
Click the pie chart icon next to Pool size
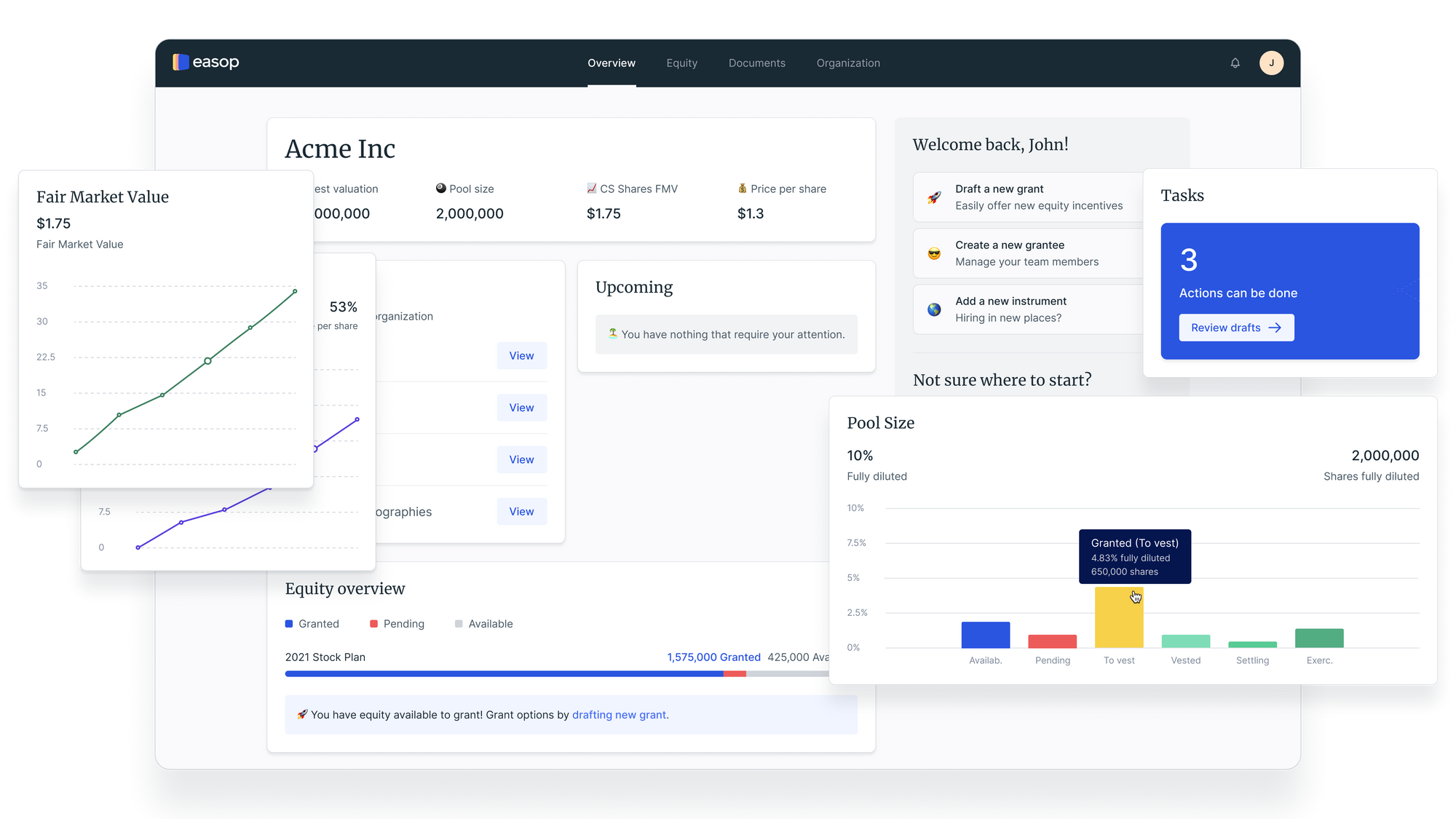(440, 189)
